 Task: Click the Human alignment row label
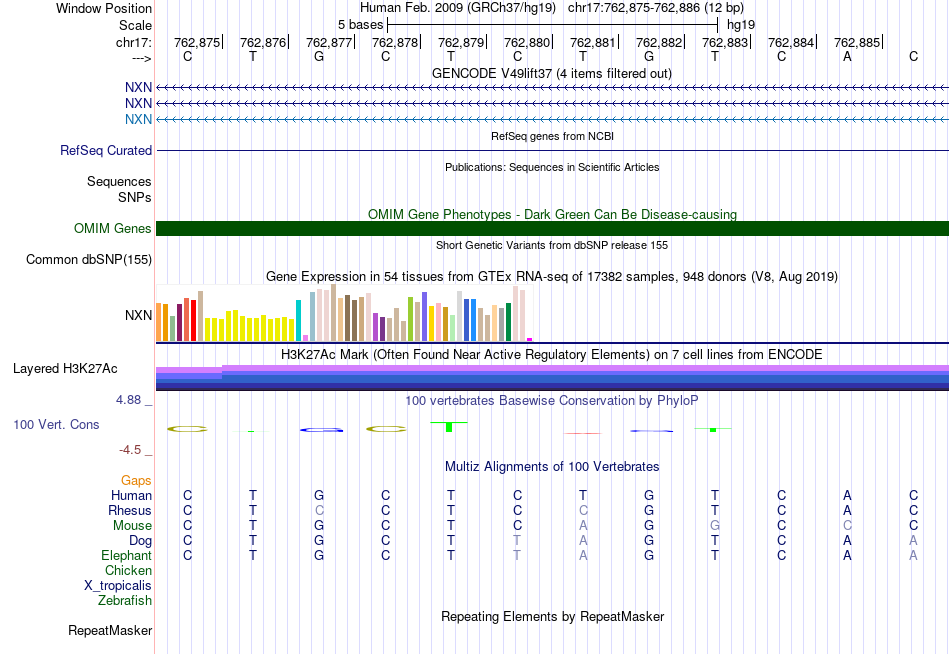[131, 495]
